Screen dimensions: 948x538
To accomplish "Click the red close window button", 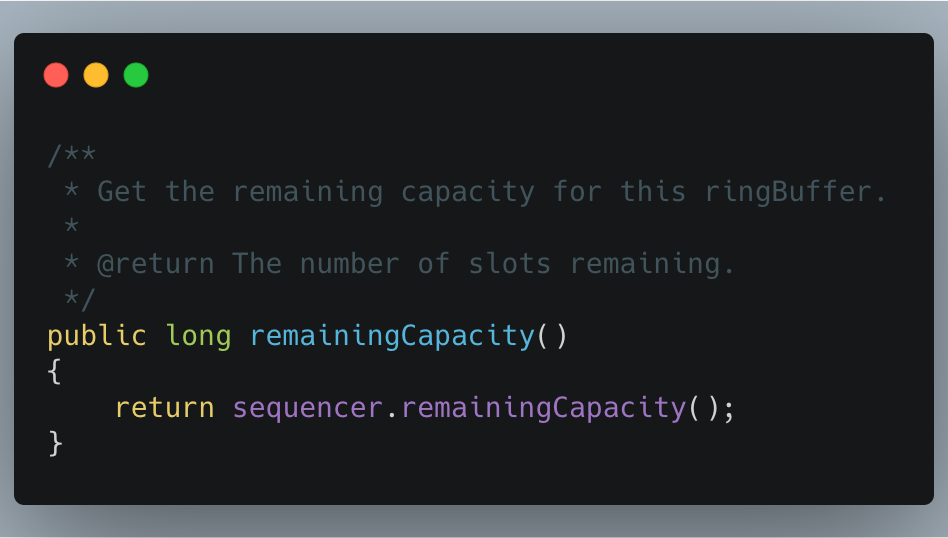I will tap(56, 75).
